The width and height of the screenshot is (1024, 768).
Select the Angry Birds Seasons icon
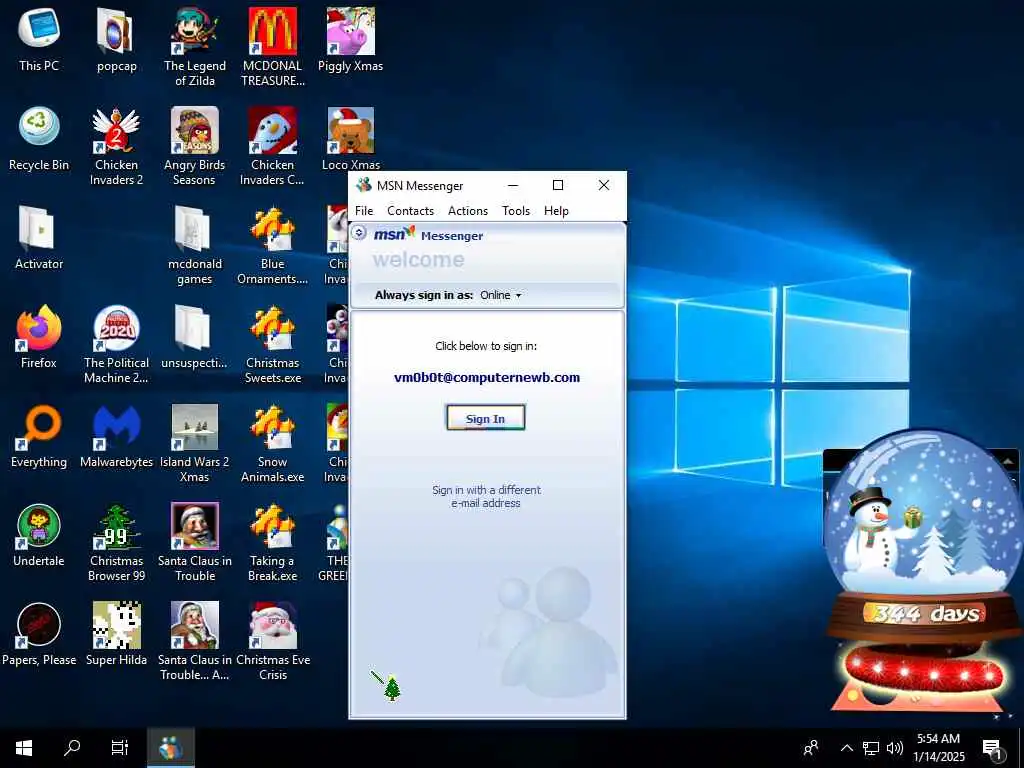(195, 146)
